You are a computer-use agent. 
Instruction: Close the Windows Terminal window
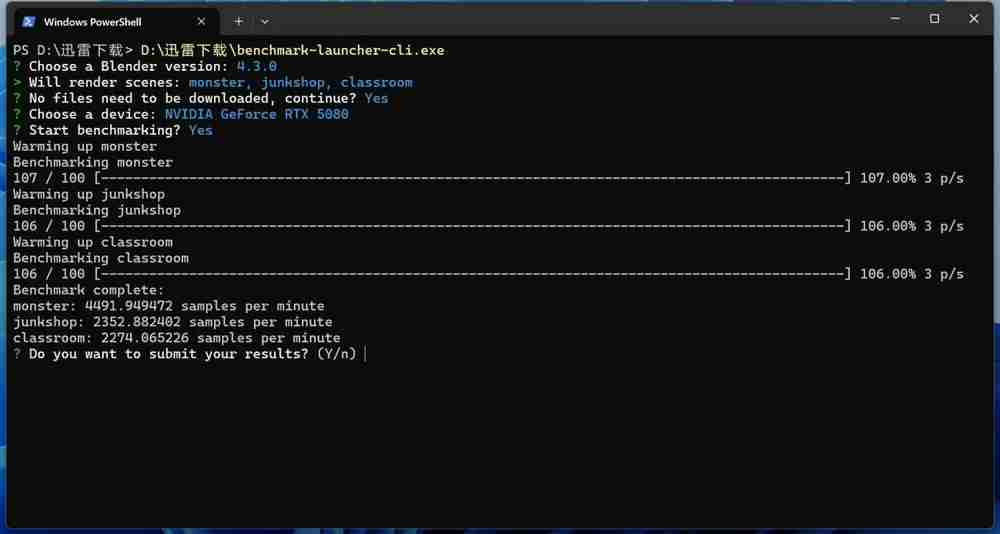click(974, 19)
